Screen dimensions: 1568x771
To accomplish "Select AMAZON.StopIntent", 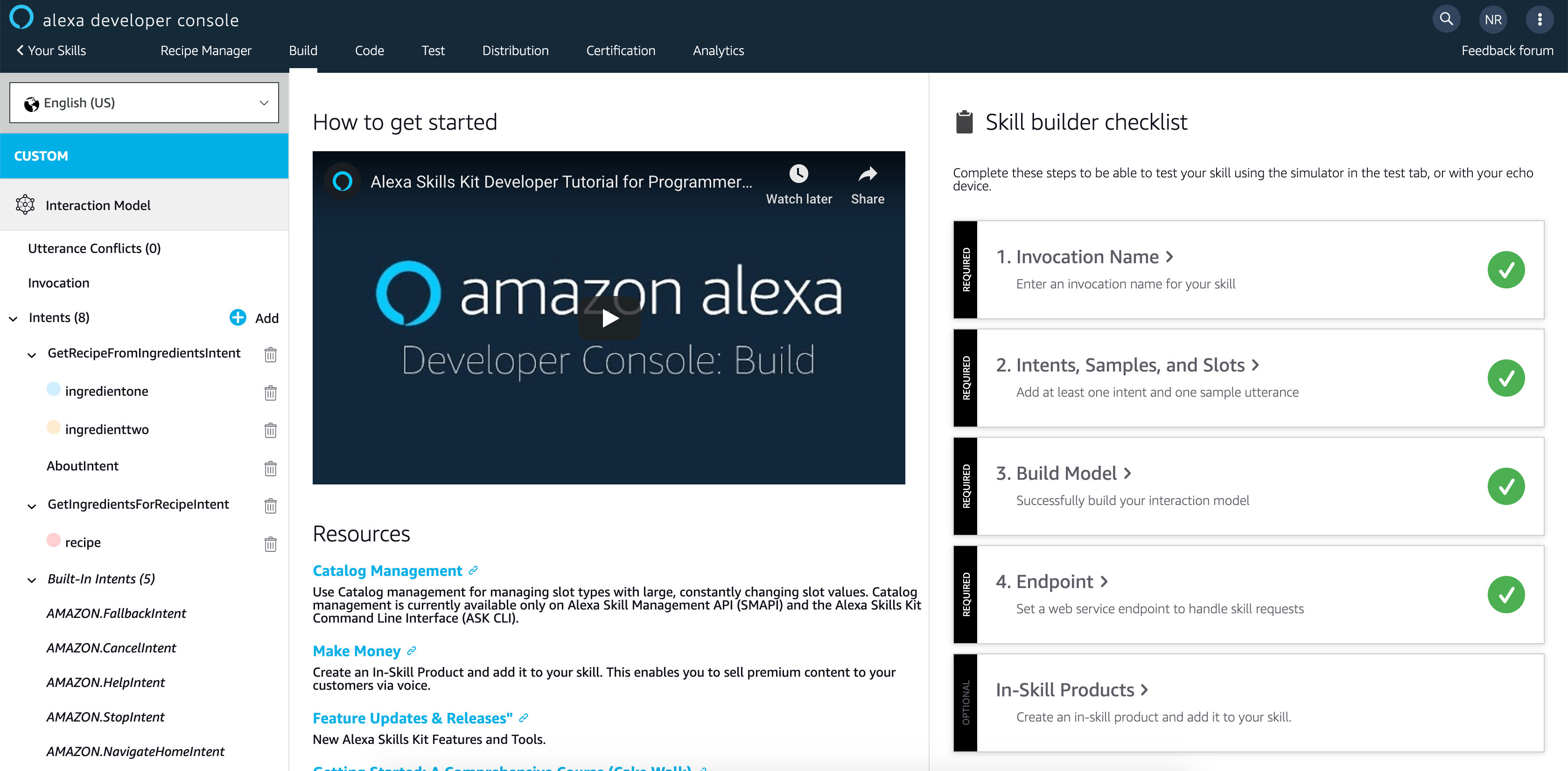I will 106,717.
